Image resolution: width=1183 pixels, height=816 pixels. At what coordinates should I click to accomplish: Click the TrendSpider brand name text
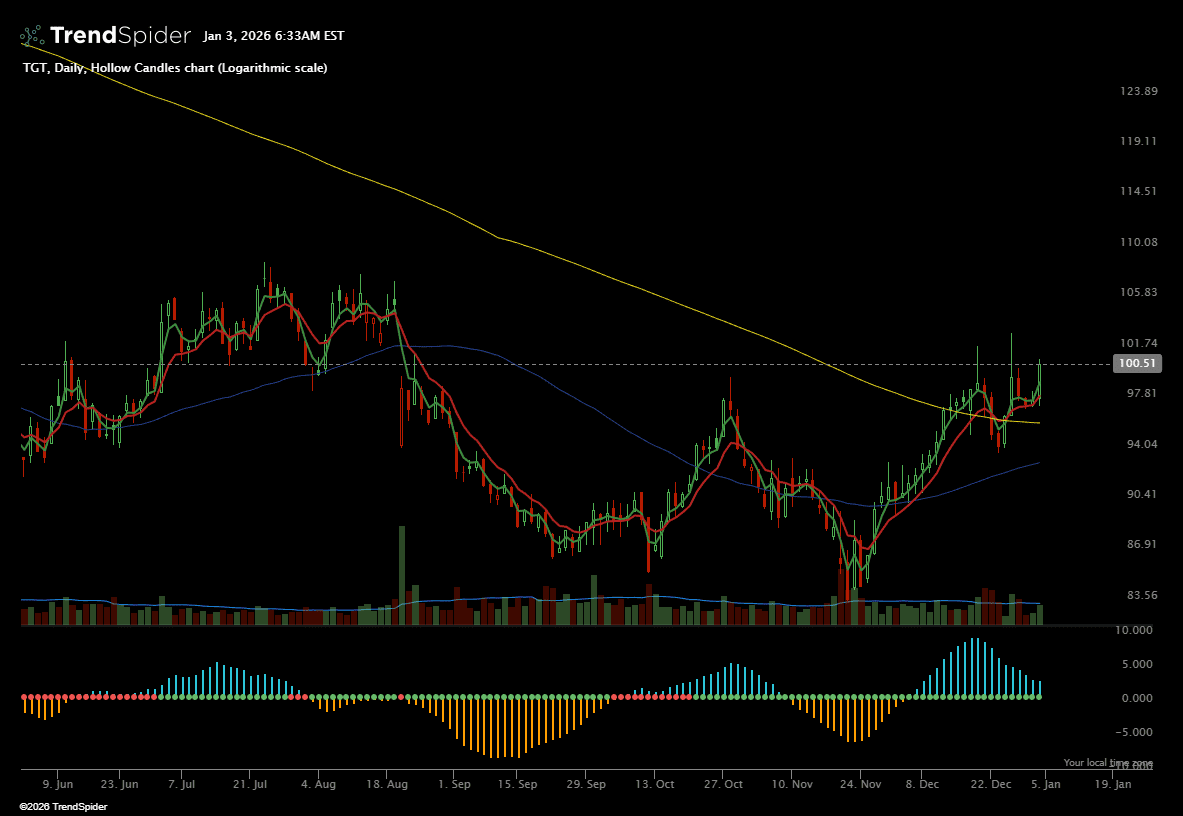pyautogui.click(x=119, y=36)
